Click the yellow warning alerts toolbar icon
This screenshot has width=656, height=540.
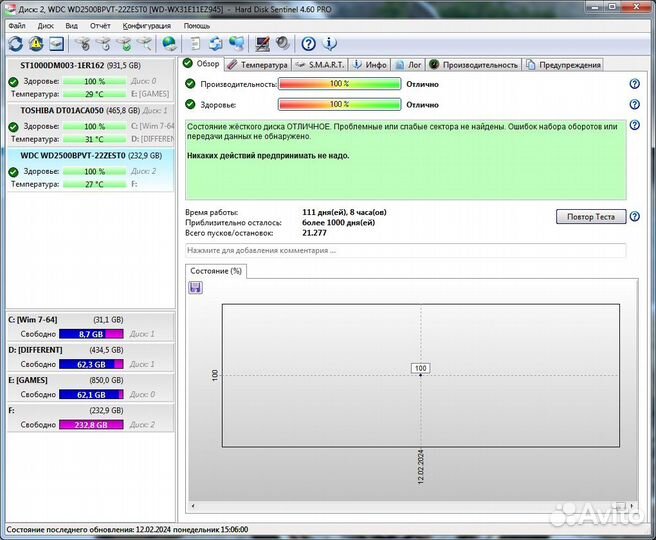(x=36, y=44)
